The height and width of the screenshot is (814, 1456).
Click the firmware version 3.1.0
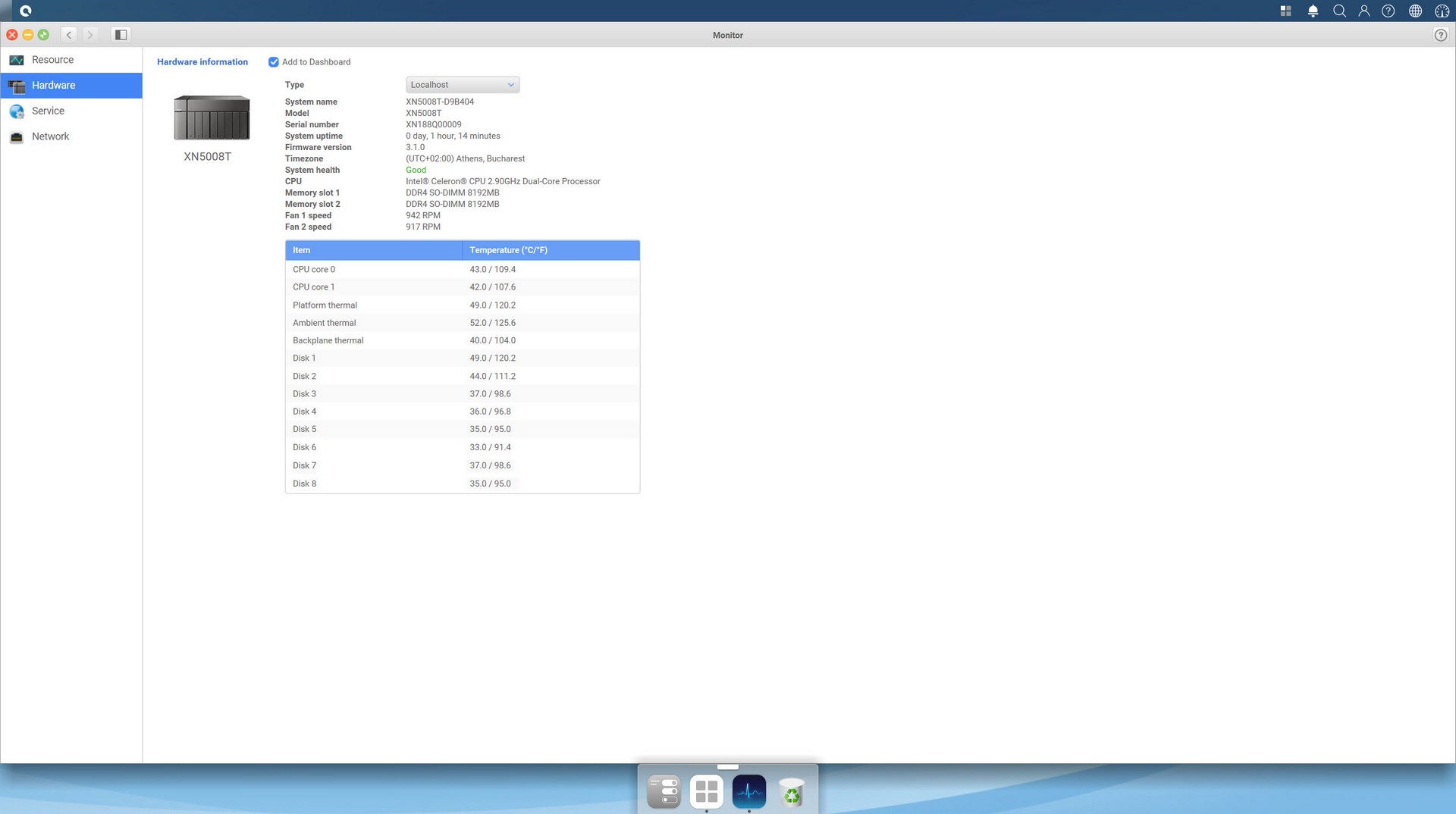(415, 148)
